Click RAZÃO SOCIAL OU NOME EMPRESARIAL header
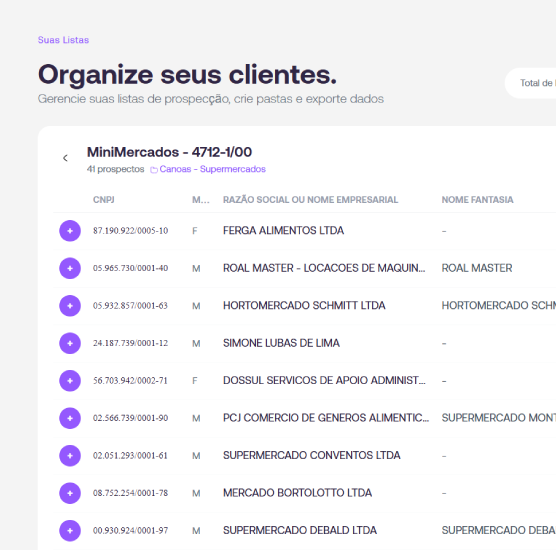This screenshot has width=556, height=556. click(x=310, y=200)
